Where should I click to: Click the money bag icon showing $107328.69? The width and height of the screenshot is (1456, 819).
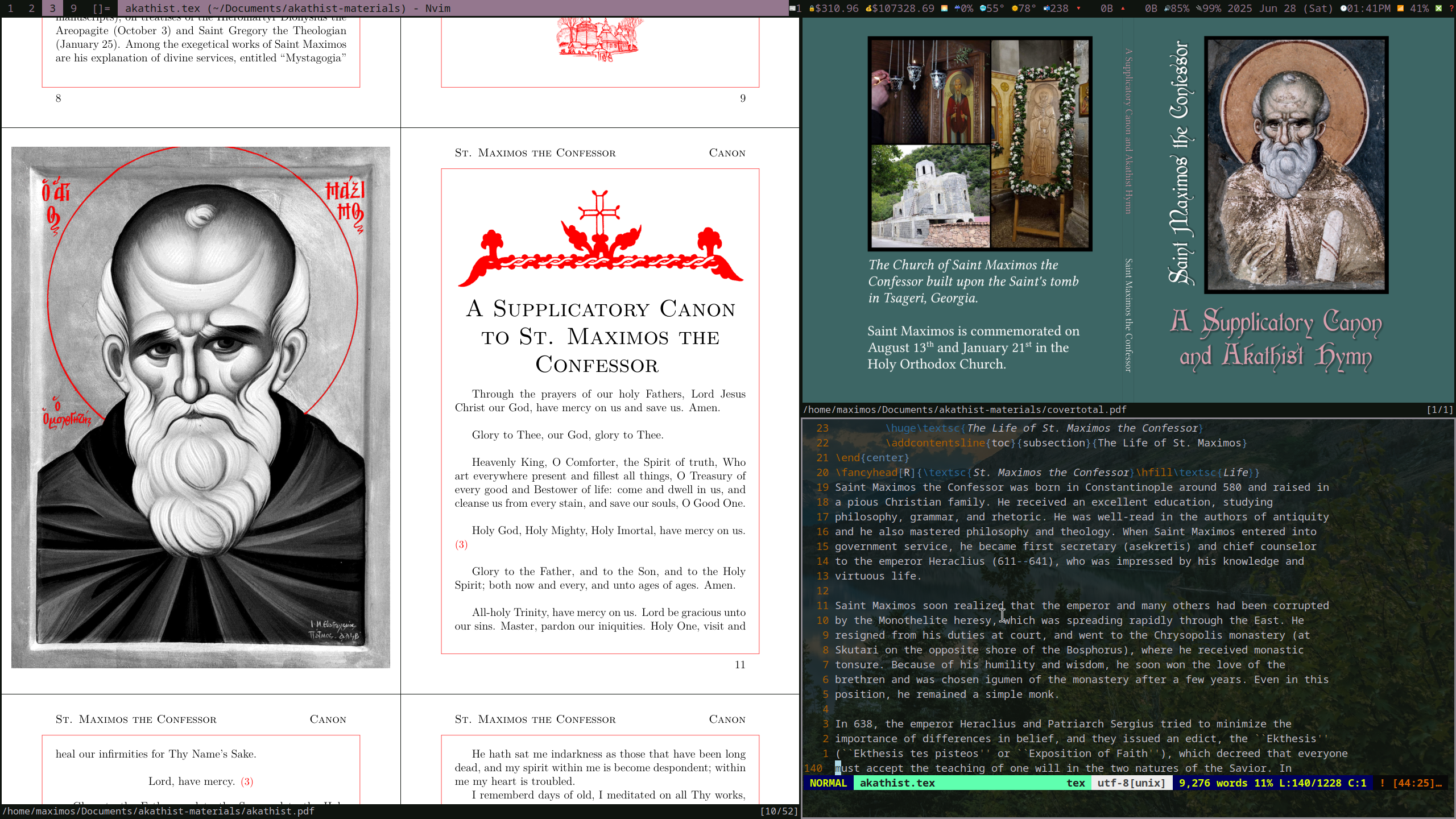(868, 8)
